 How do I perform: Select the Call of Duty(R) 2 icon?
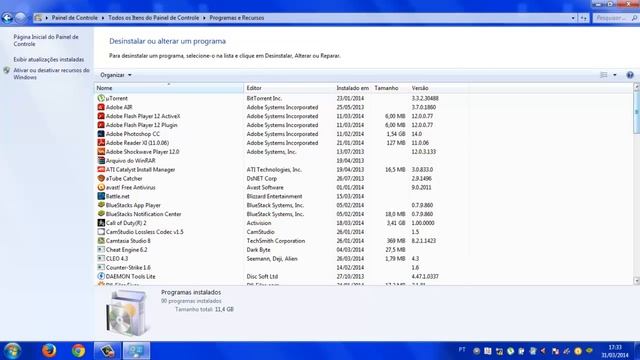101,223
